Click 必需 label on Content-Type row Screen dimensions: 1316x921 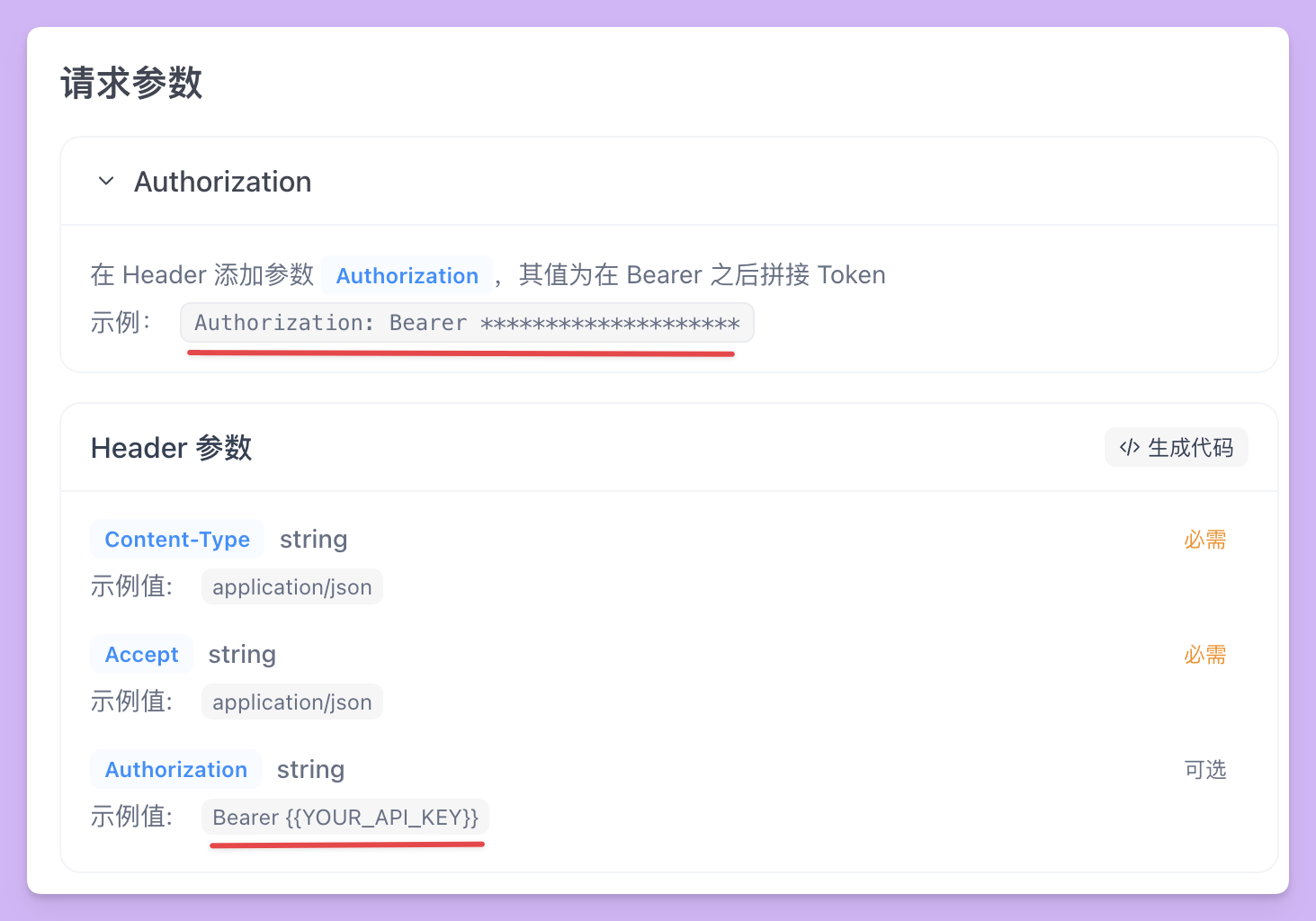click(1205, 540)
